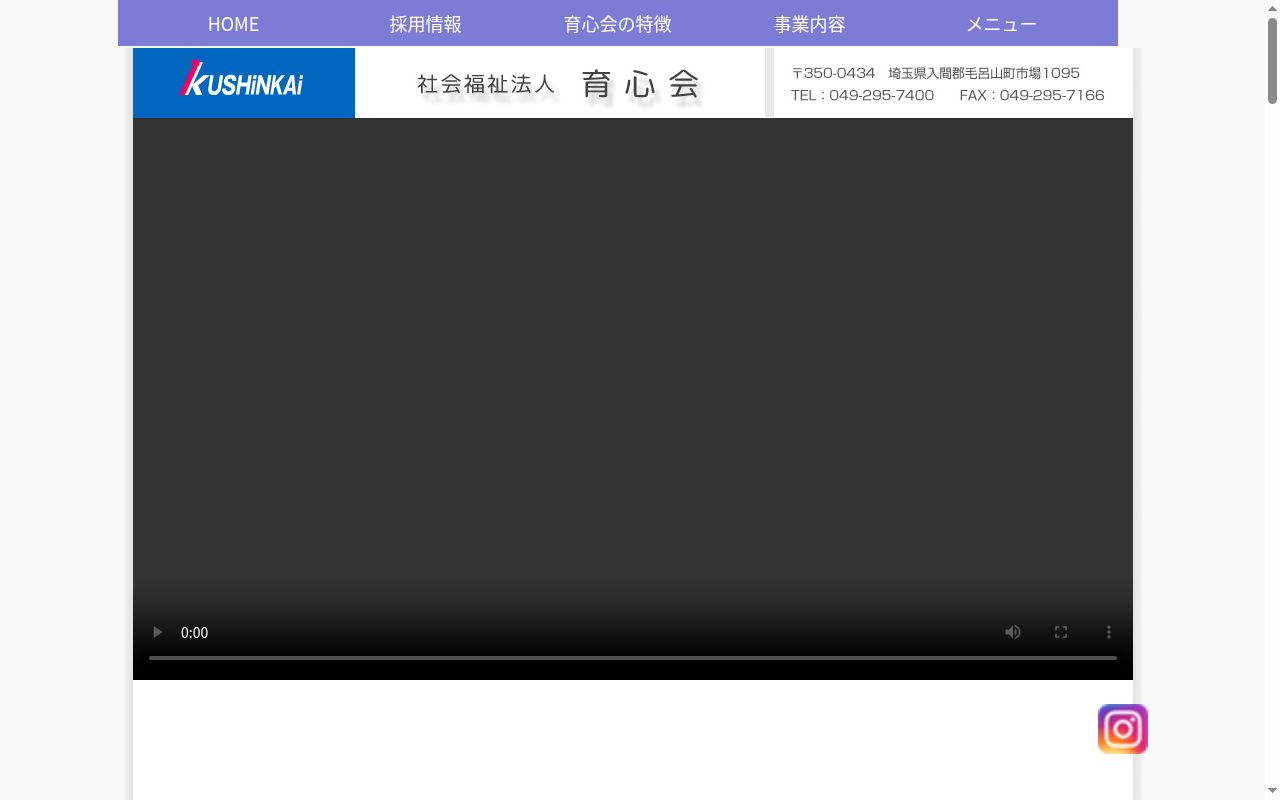
Task: Open the メニュー navigation item
Action: [x=1002, y=24]
